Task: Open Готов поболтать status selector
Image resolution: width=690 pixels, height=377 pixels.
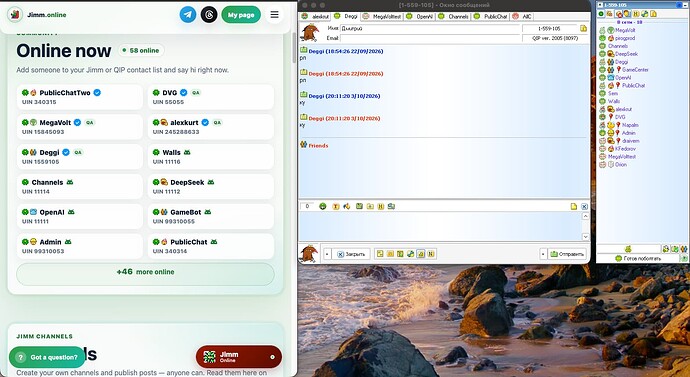Action: (x=638, y=259)
